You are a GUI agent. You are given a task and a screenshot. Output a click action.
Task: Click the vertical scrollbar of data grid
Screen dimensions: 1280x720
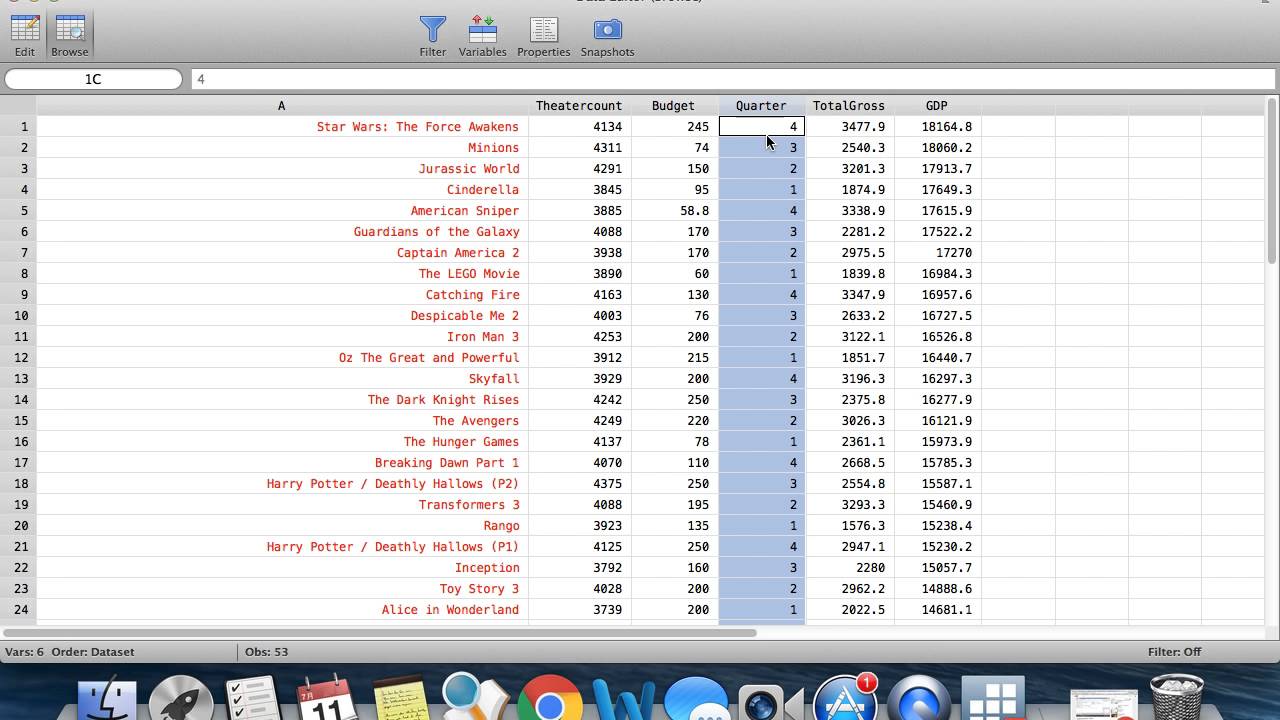tap(1271, 180)
